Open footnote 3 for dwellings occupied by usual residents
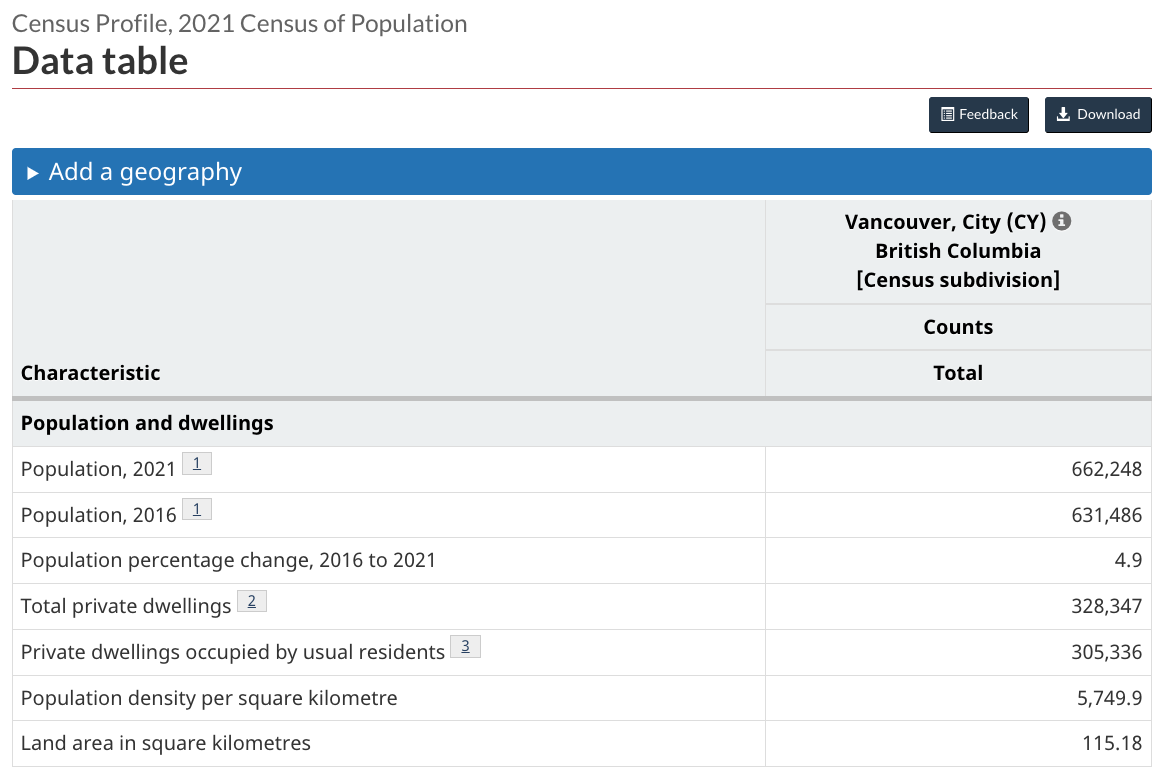Screen dimensions: 1167x782 [x=465, y=647]
